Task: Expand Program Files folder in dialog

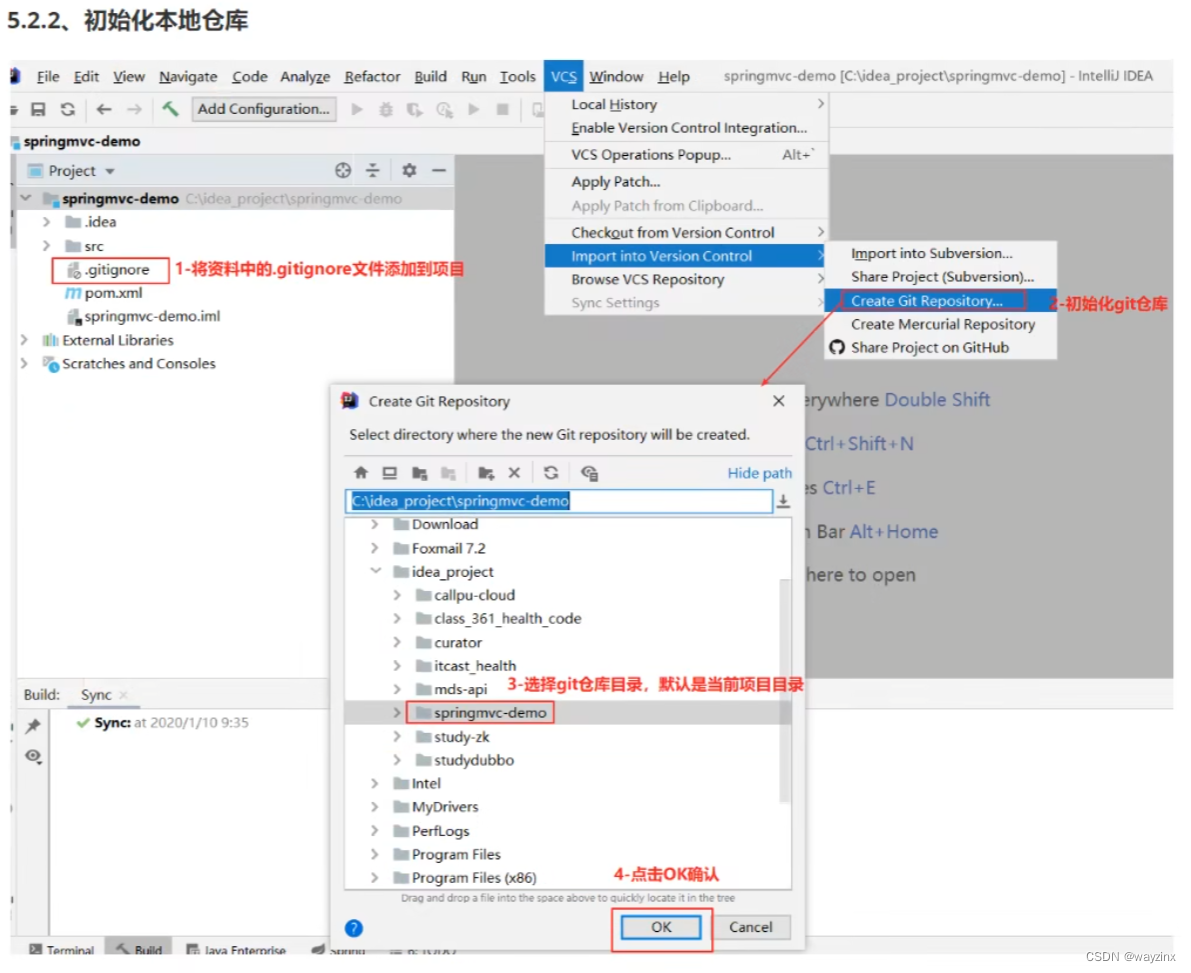Action: [374, 854]
